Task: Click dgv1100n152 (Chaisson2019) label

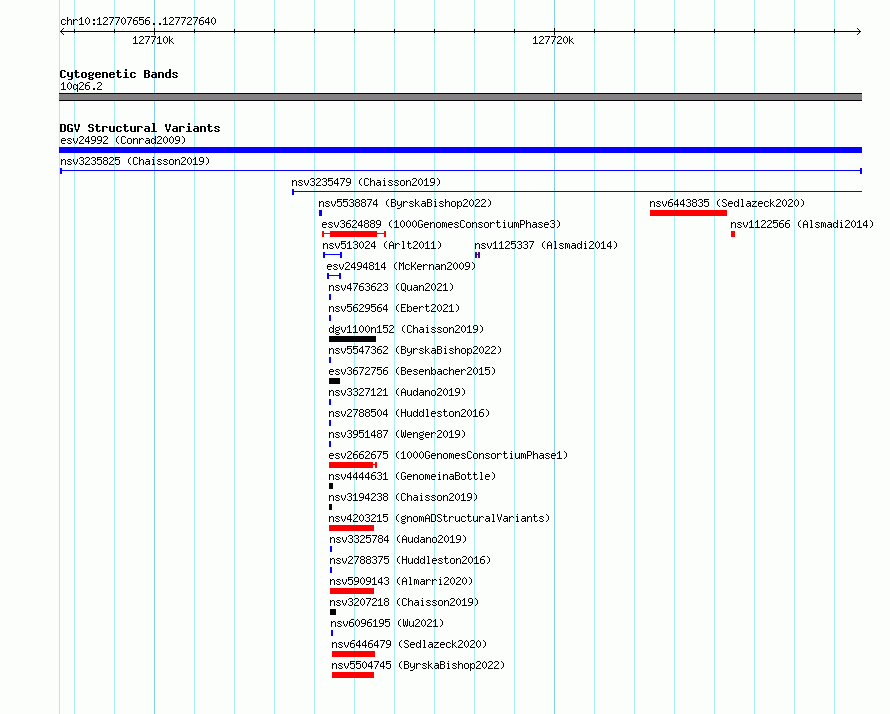Action: click(406, 329)
